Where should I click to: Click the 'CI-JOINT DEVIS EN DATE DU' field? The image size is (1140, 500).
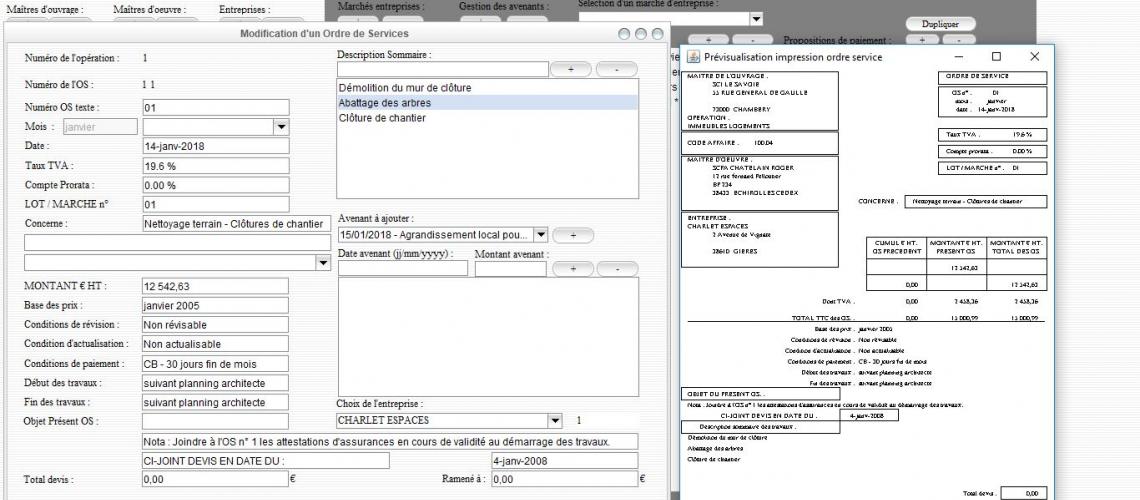[x=265, y=461]
